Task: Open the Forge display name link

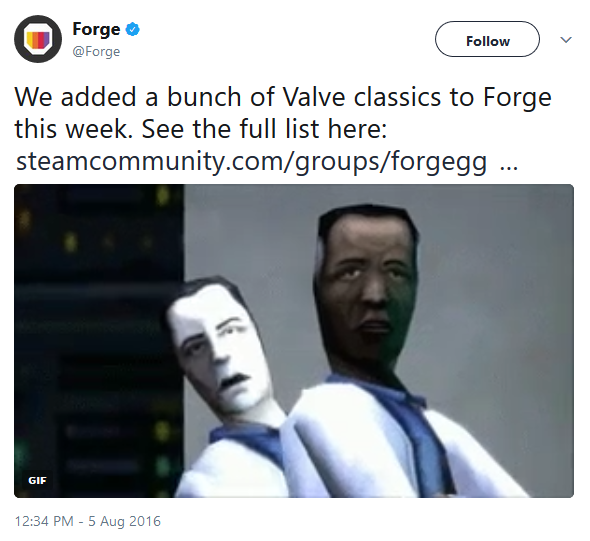Action: coord(96,29)
